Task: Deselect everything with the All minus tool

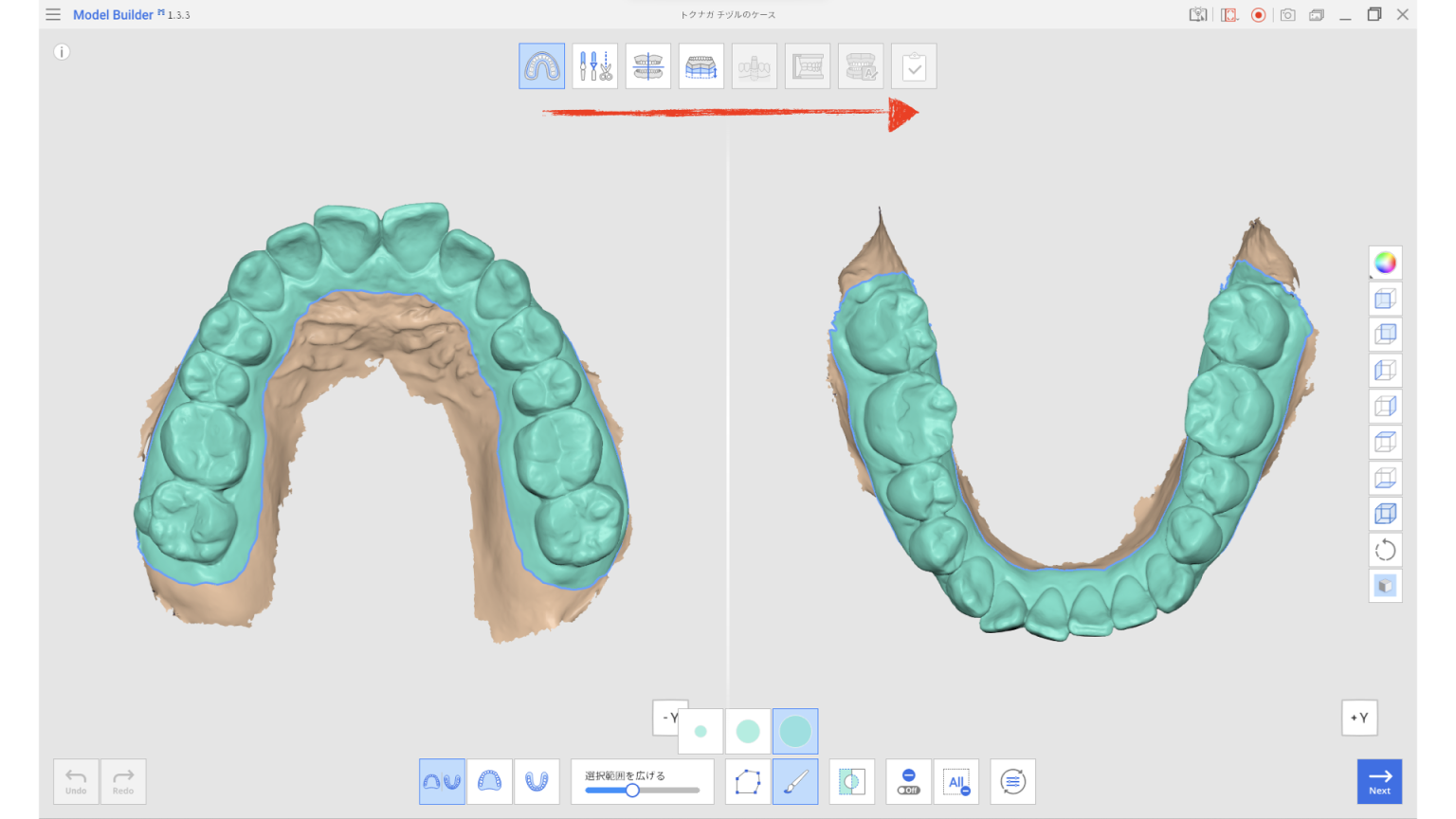Action: point(957,781)
